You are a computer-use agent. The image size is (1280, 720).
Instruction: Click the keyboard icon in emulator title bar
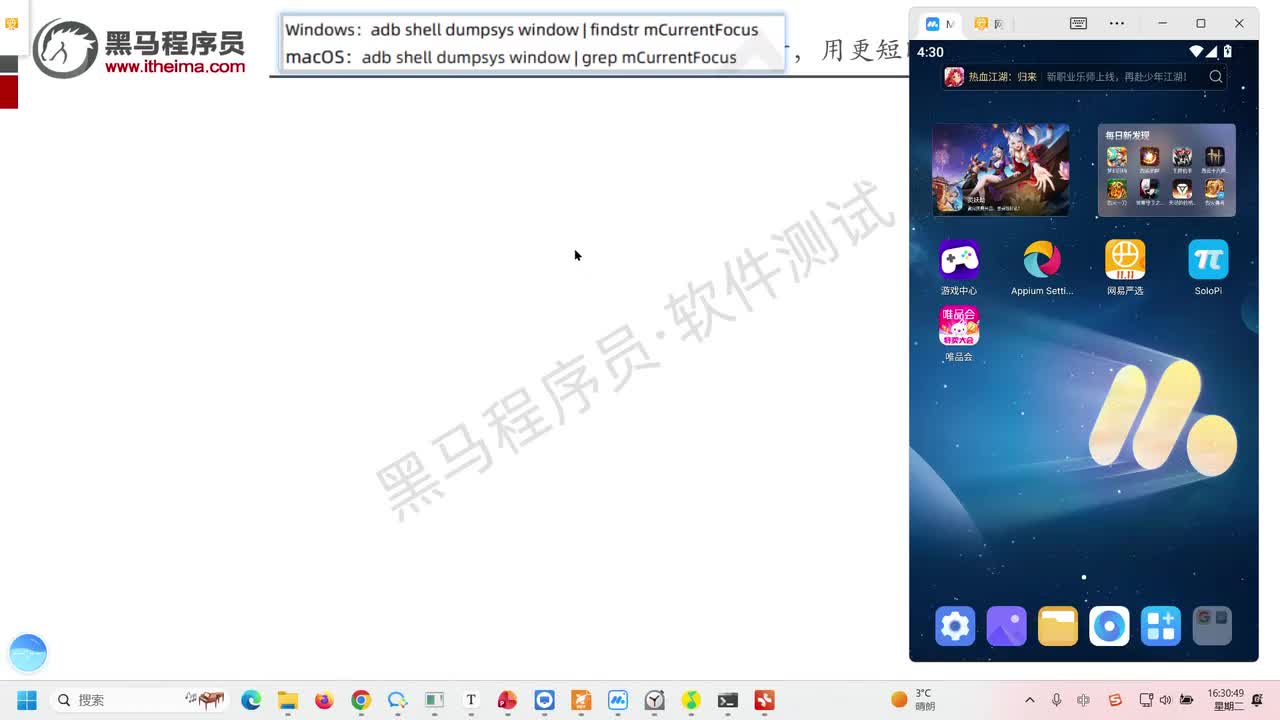(1079, 23)
